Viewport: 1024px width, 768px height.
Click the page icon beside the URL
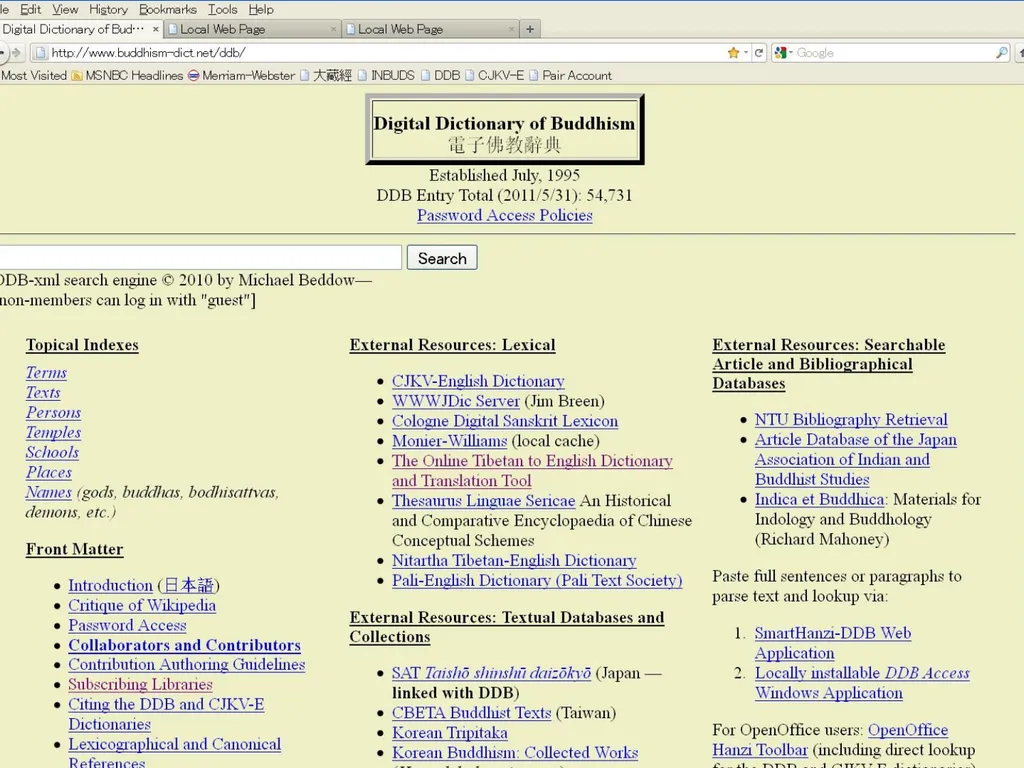40,53
